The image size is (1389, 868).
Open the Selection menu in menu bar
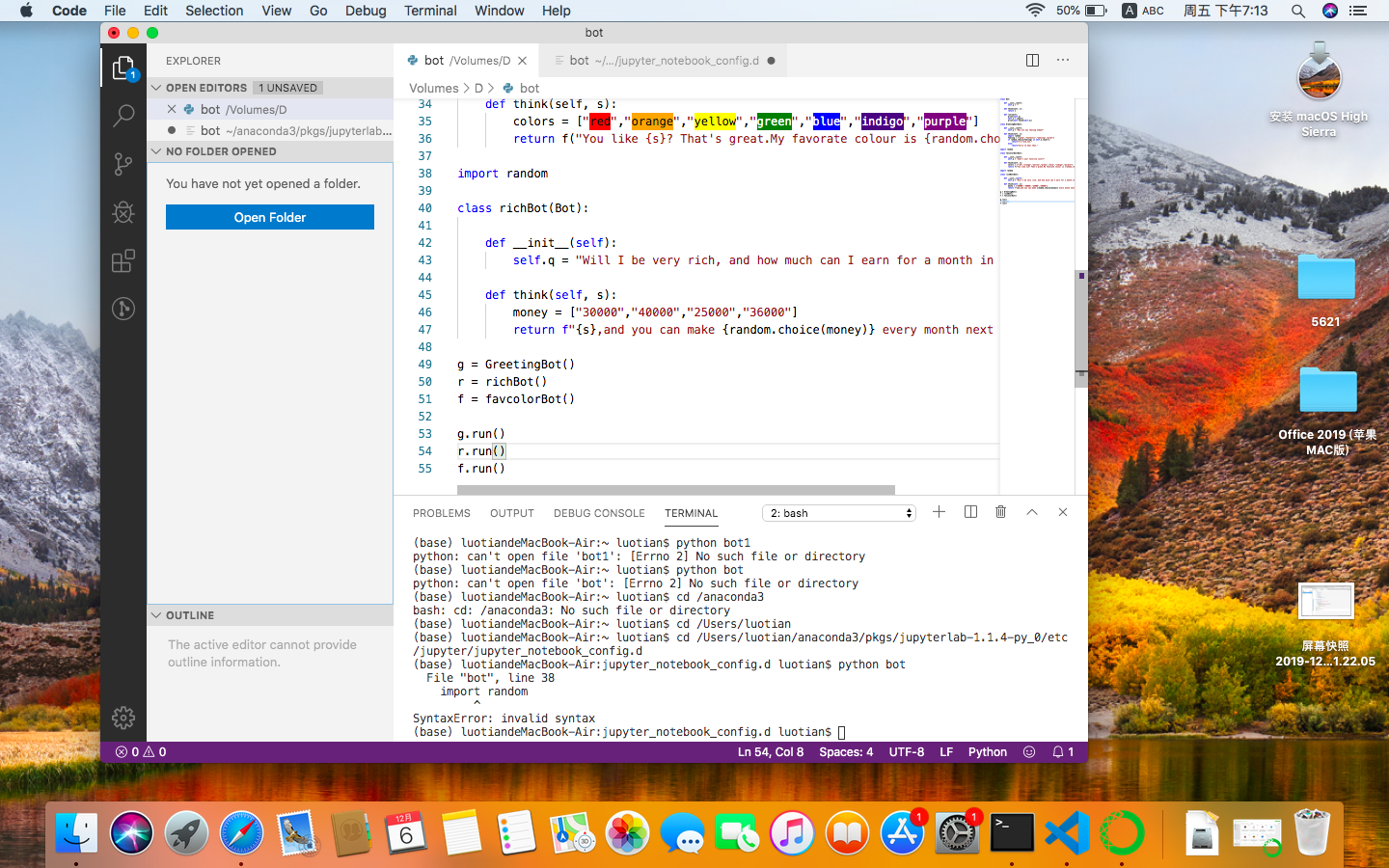coord(214,11)
